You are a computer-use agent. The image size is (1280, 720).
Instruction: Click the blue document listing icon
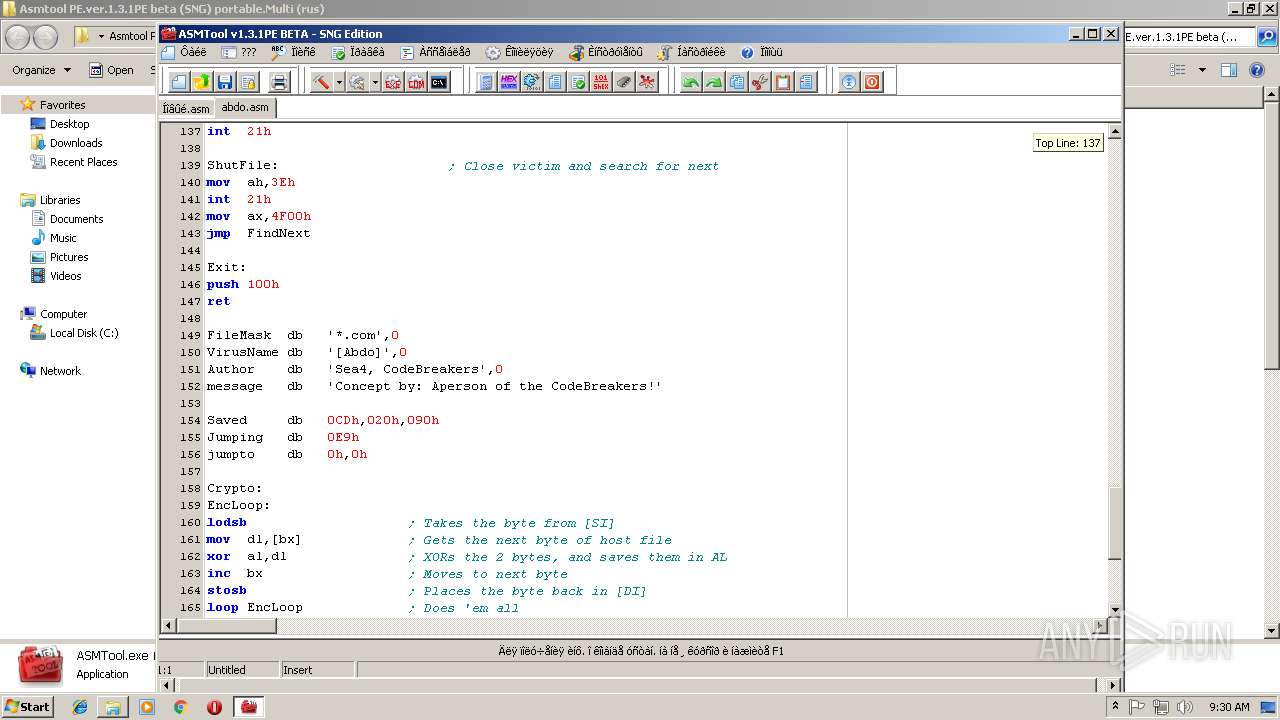click(x=486, y=82)
